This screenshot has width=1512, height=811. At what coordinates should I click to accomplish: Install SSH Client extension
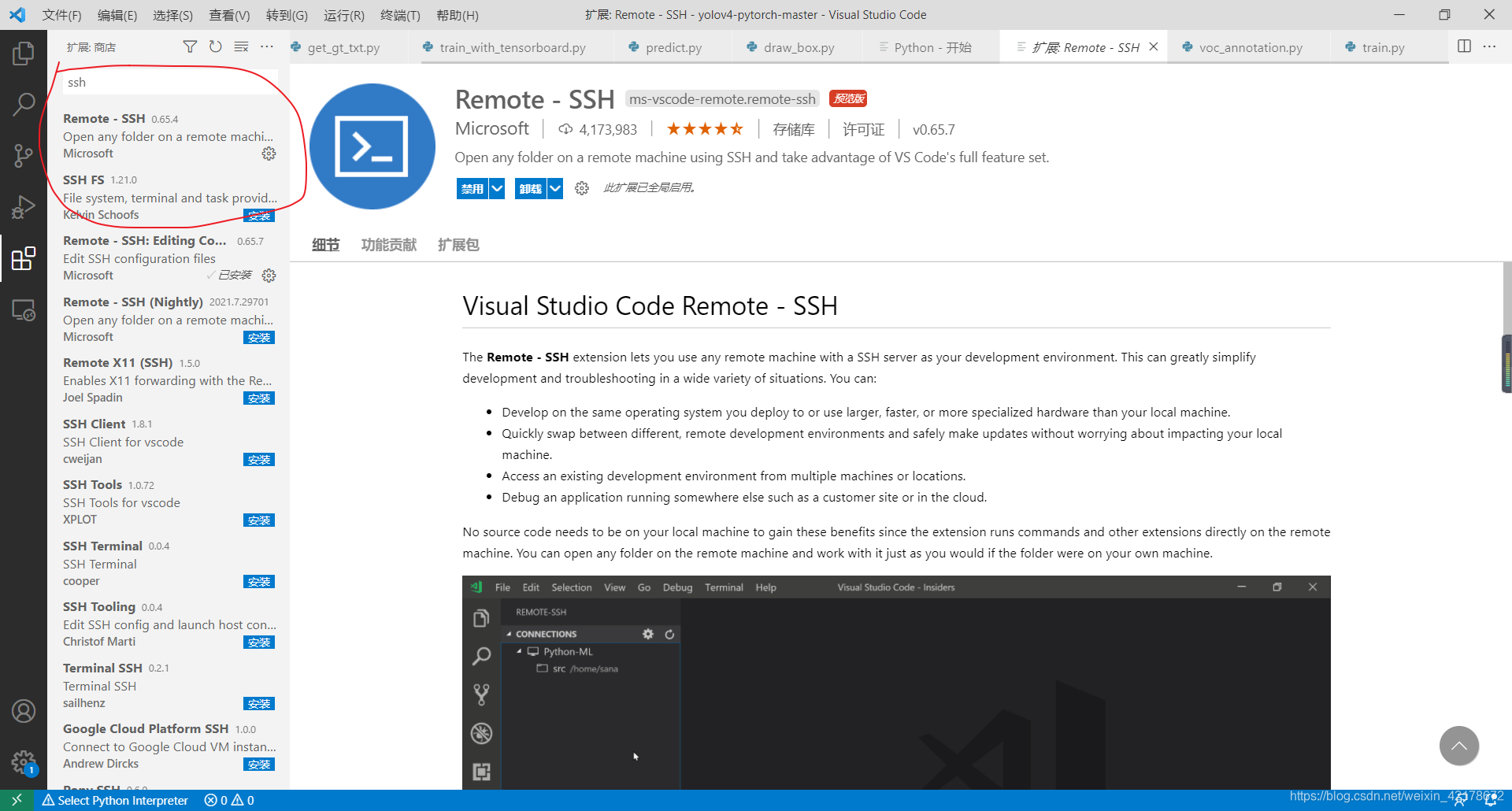pyautogui.click(x=259, y=460)
